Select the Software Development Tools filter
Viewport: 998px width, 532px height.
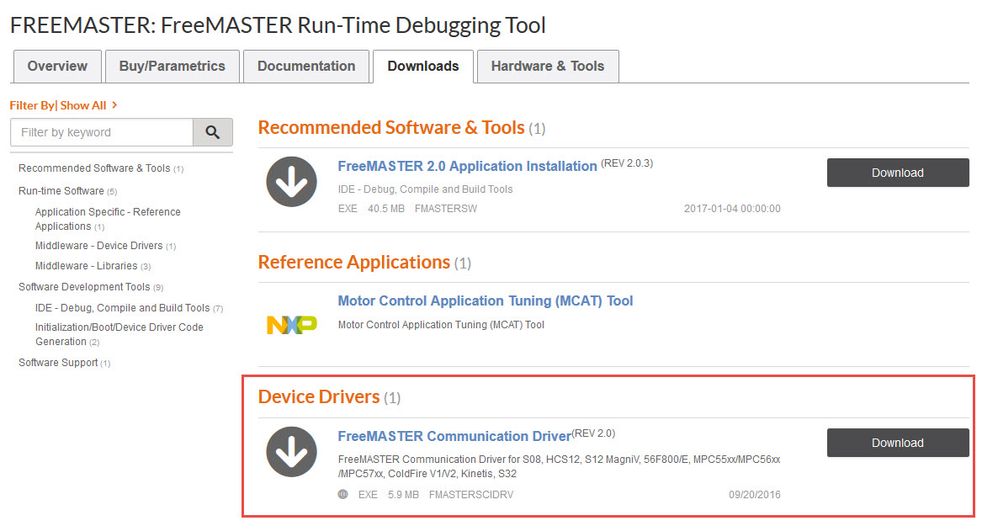pos(84,287)
